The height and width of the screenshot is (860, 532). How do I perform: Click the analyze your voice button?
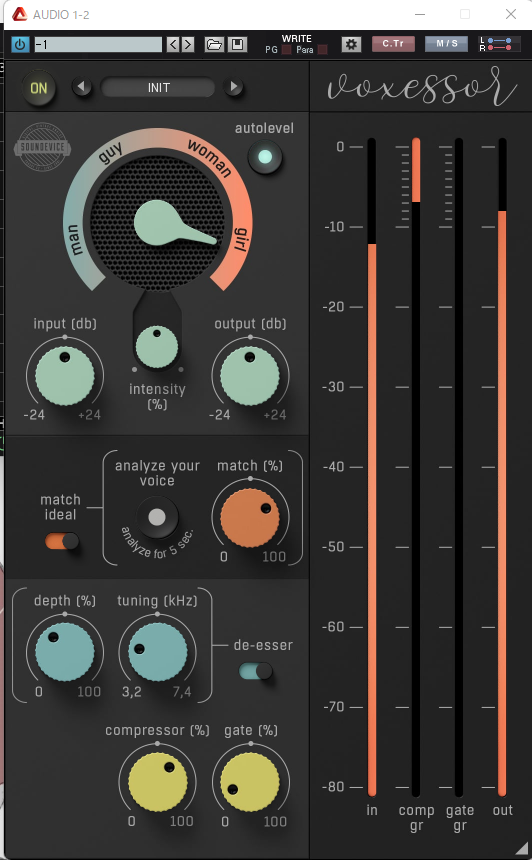pos(157,517)
